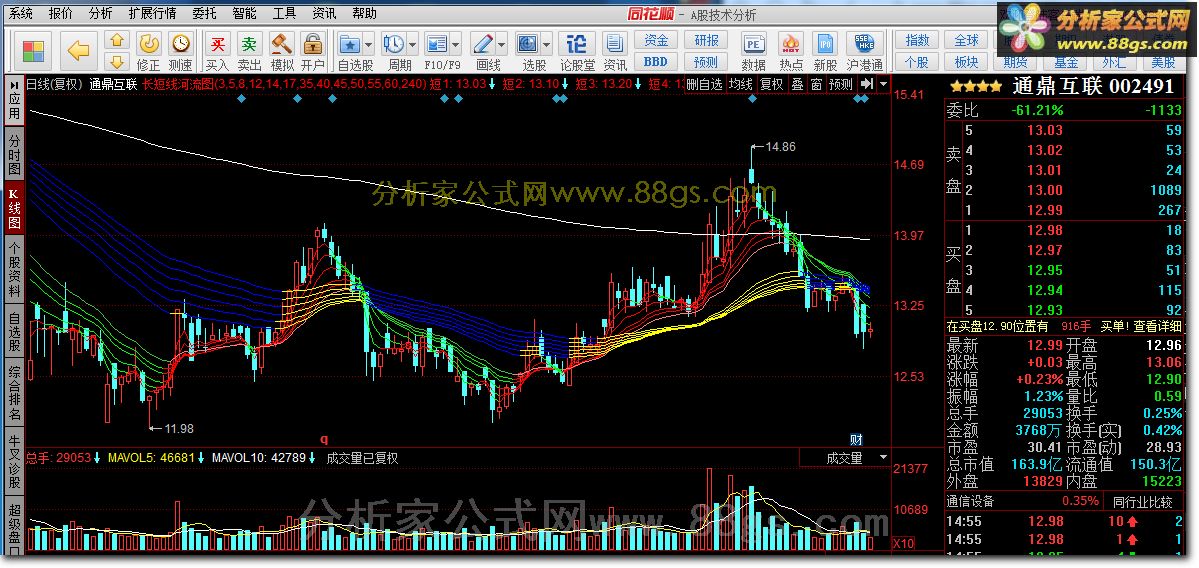Viewport: 1199px width, 568px height.
Task: Open the 牛叉诊股 side tab
Action: (15, 462)
